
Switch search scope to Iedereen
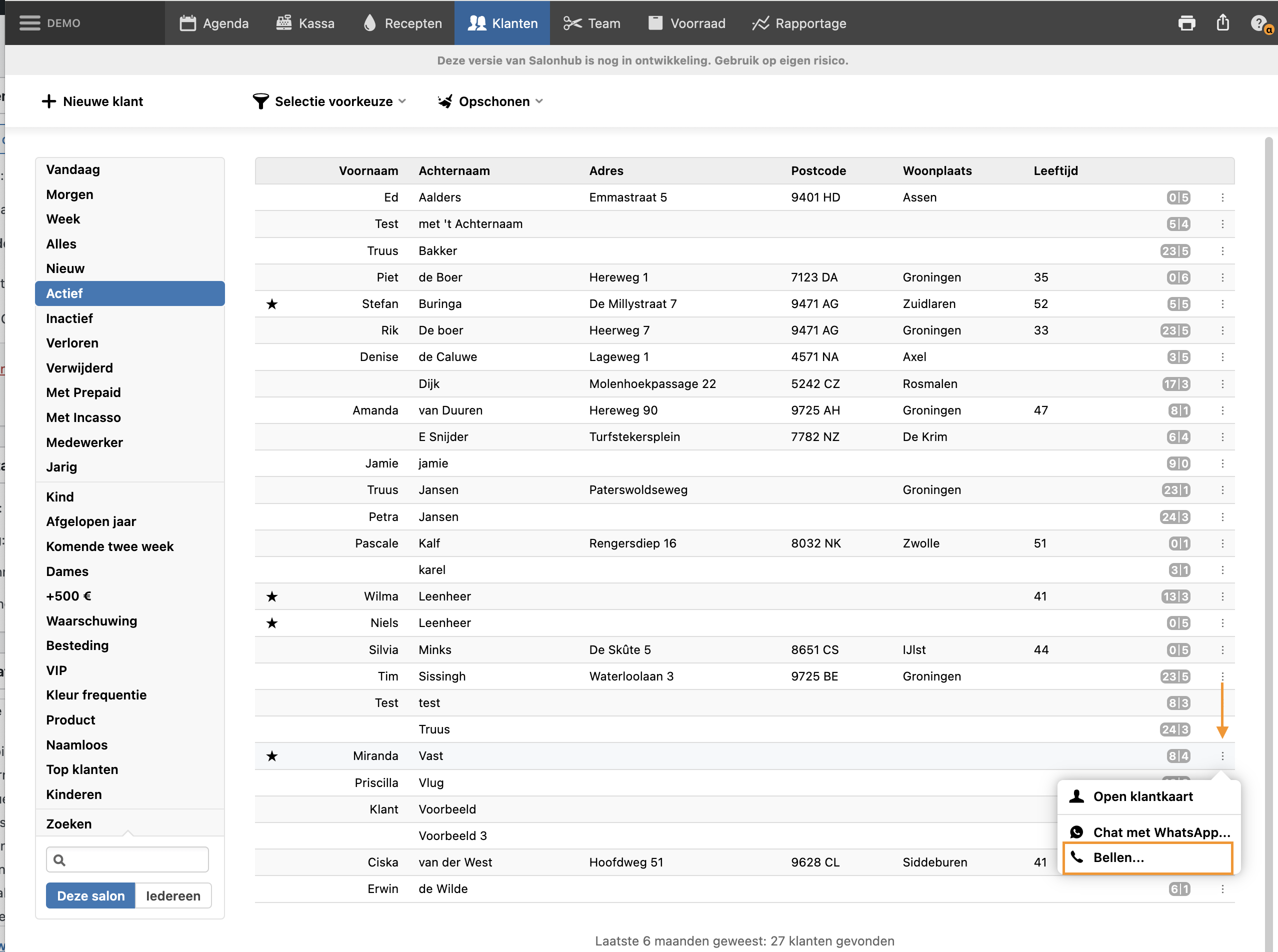pos(173,895)
